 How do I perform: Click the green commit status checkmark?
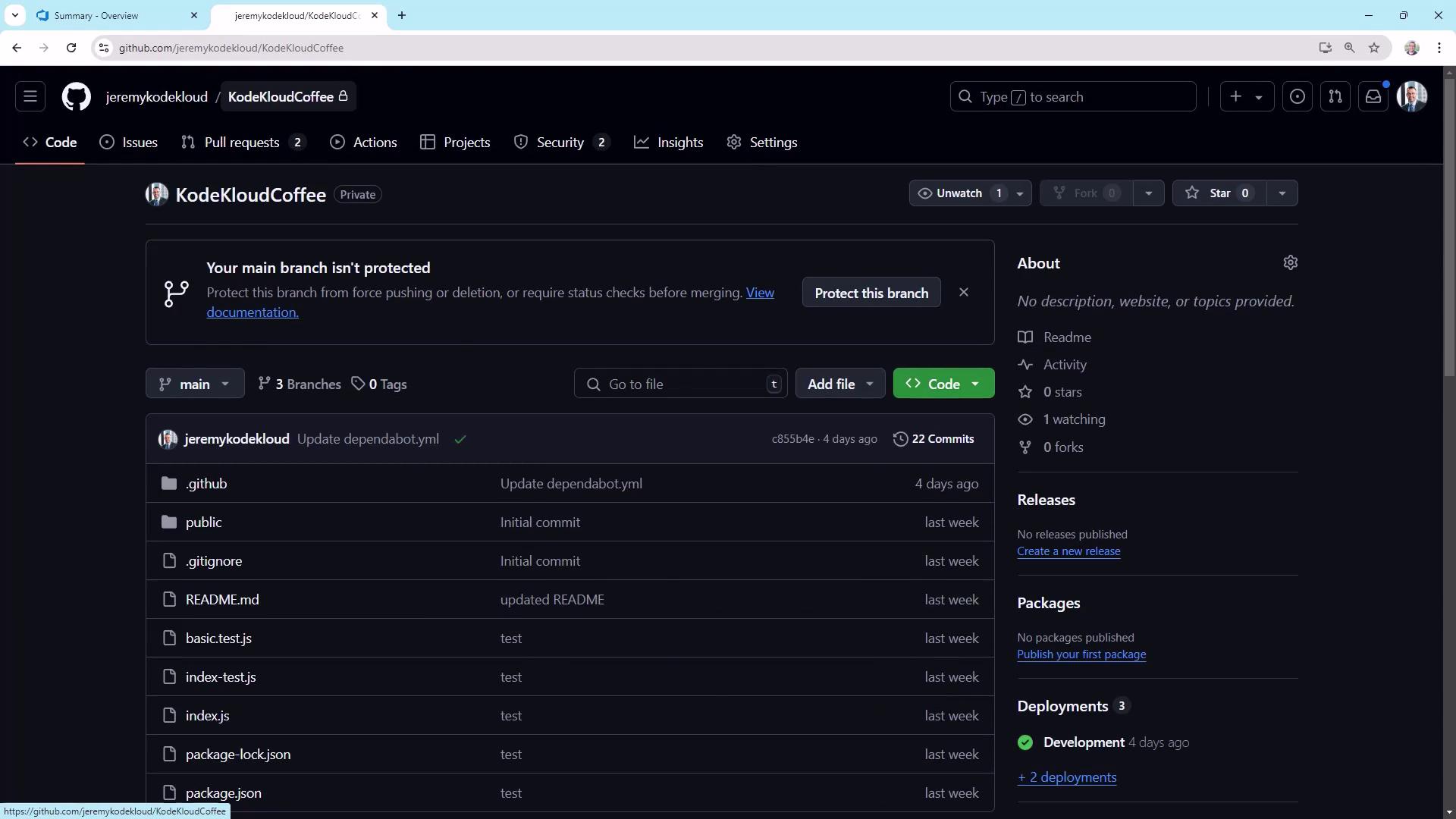click(x=460, y=440)
